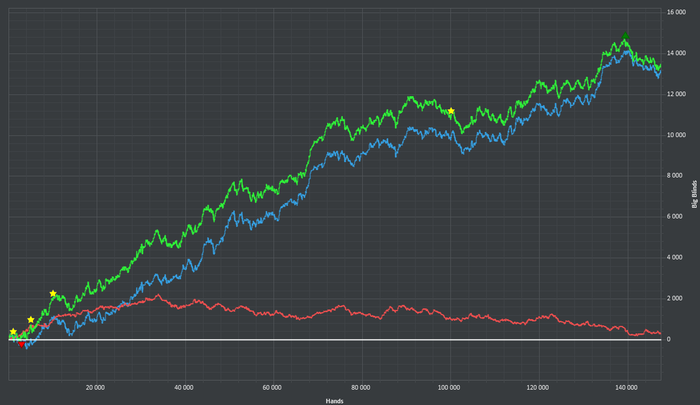This screenshot has width=700, height=405.
Task: Click the red downward triangle low-point marker
Action: click(21, 344)
